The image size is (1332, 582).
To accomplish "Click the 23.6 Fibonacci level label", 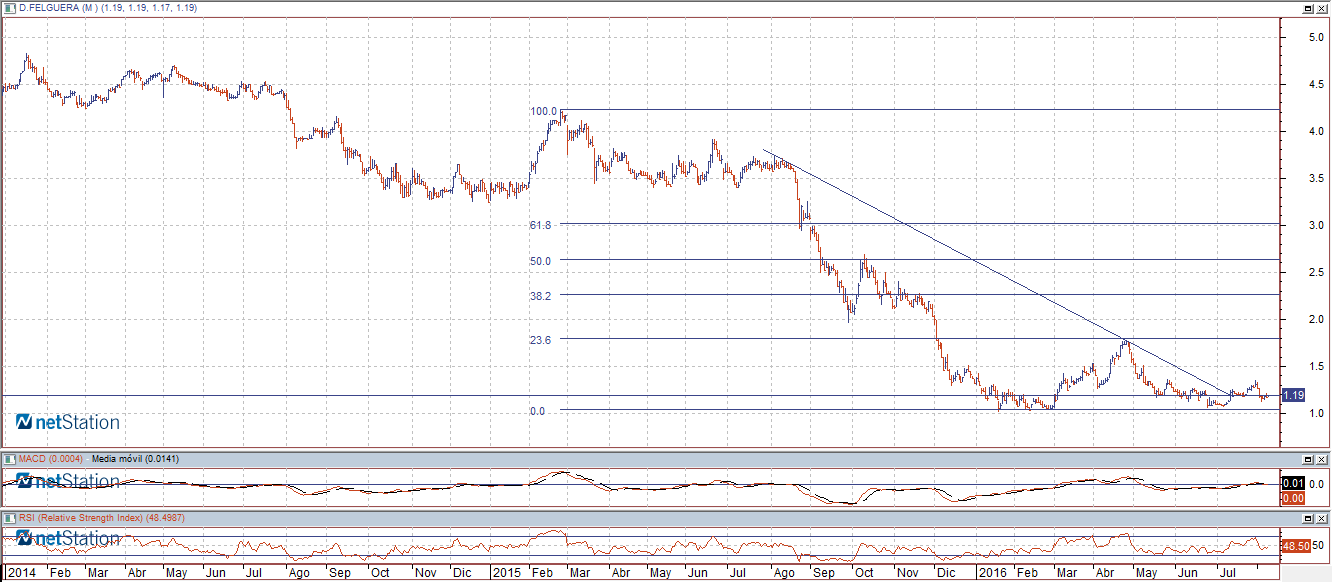I will [x=541, y=340].
